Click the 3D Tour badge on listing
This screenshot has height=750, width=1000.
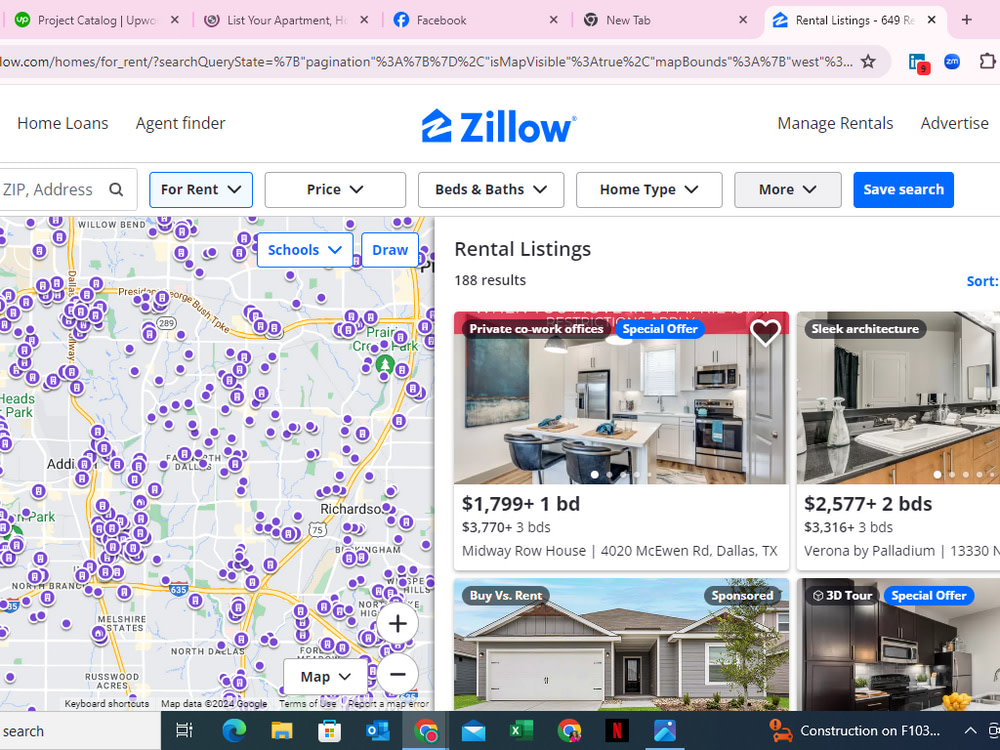click(x=842, y=596)
